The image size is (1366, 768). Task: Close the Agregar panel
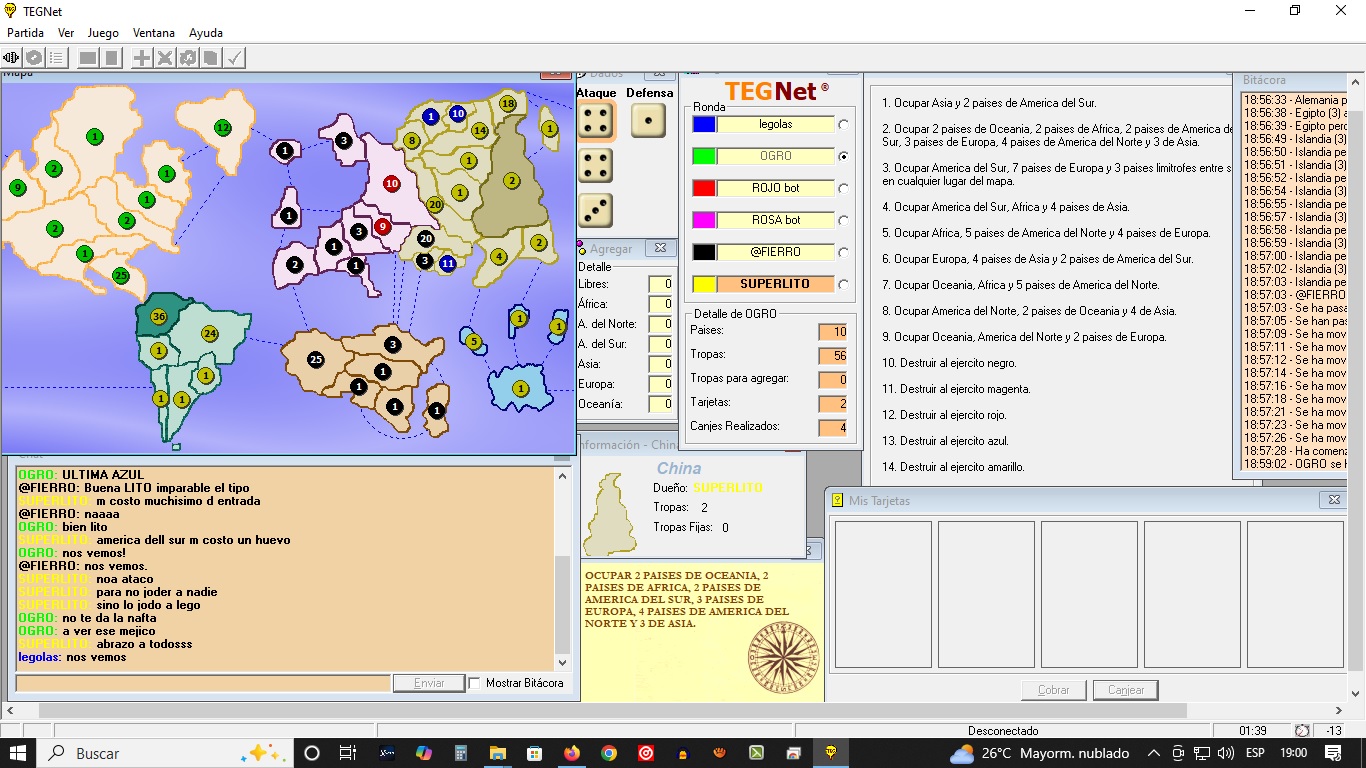[660, 248]
